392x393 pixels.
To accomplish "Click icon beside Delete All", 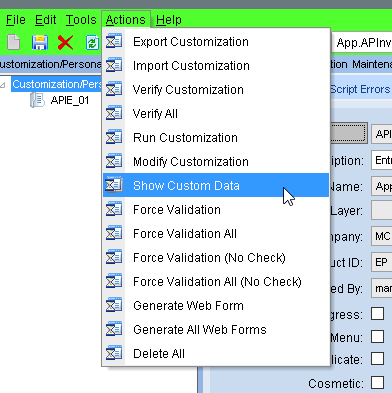I will point(114,353).
